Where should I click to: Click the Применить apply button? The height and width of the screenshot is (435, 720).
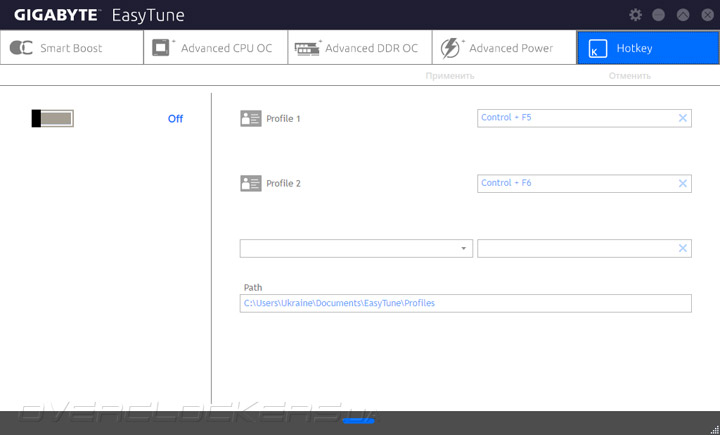tap(450, 76)
